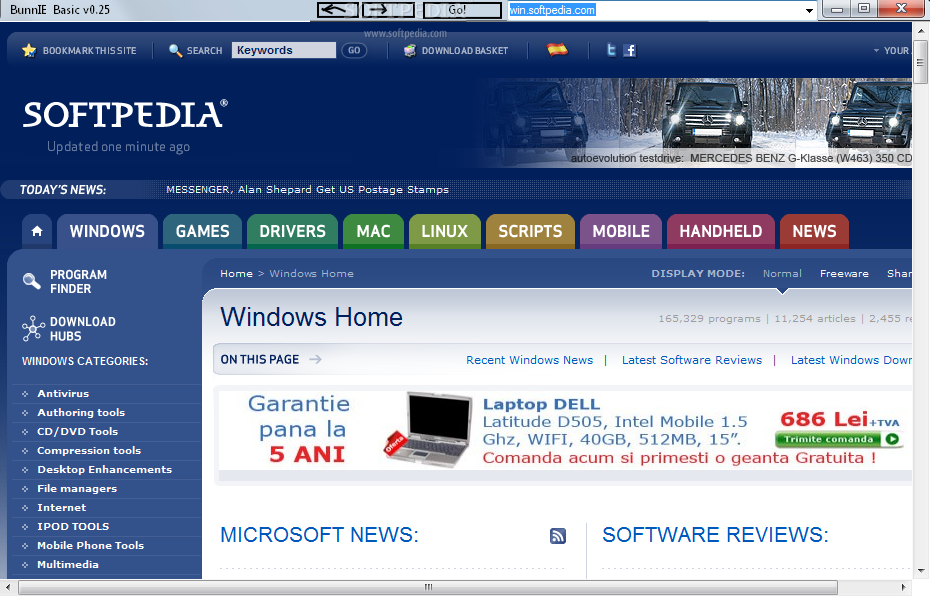Click the bookmark star icon
Viewport: 930px width, 597px height.
pos(29,50)
